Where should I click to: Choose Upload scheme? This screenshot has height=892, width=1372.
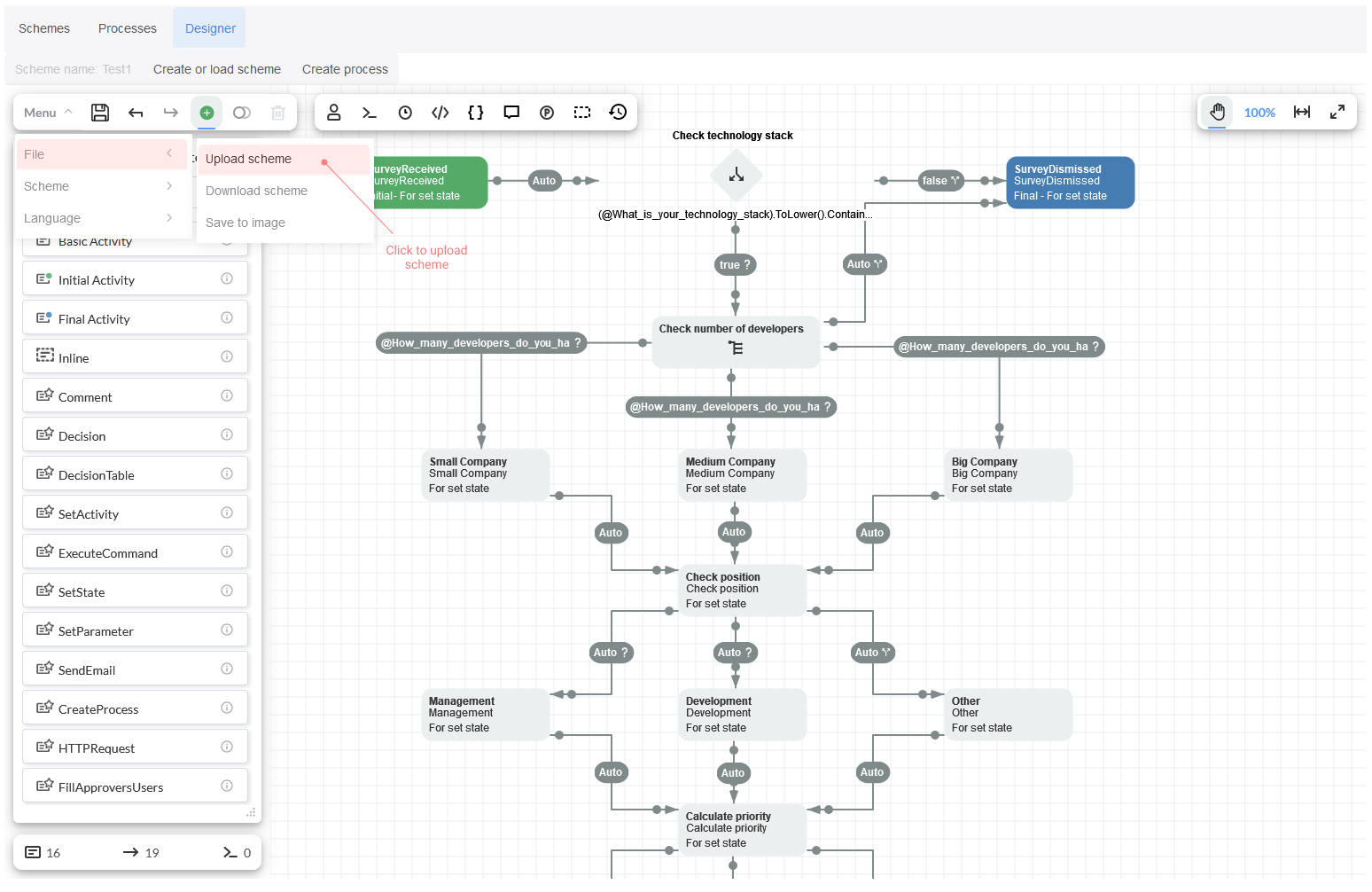click(283, 159)
